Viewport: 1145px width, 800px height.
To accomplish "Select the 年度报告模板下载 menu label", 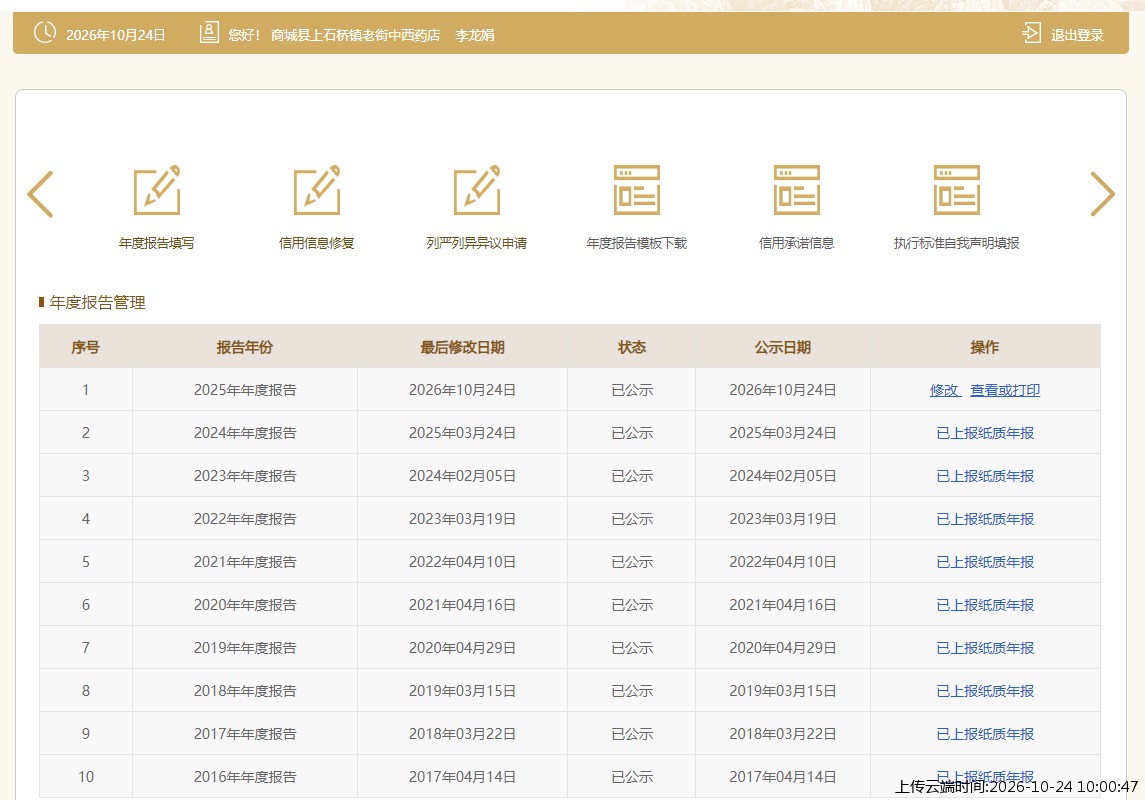I will coord(637,243).
